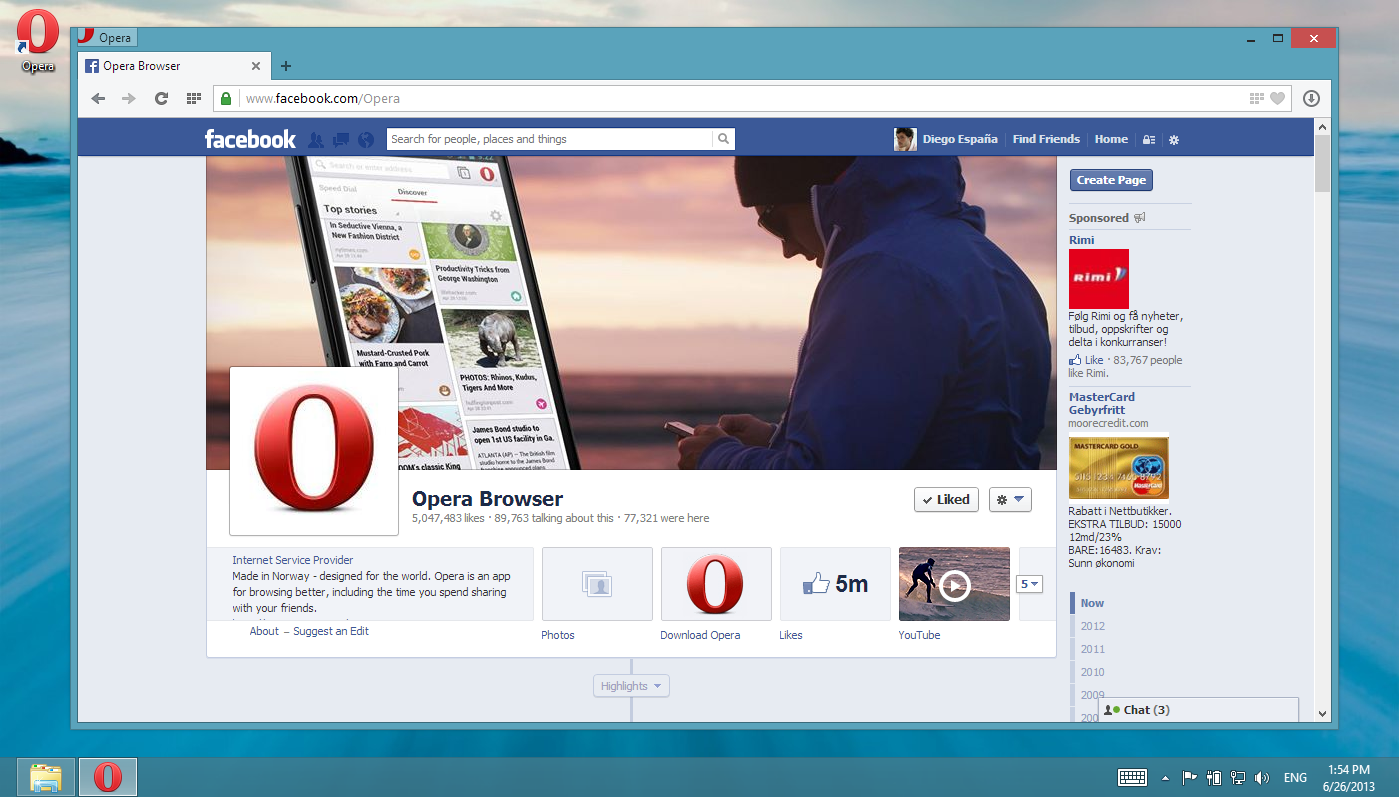Select 2012 on the timeline
This screenshot has width=1399, height=797.
point(1092,626)
